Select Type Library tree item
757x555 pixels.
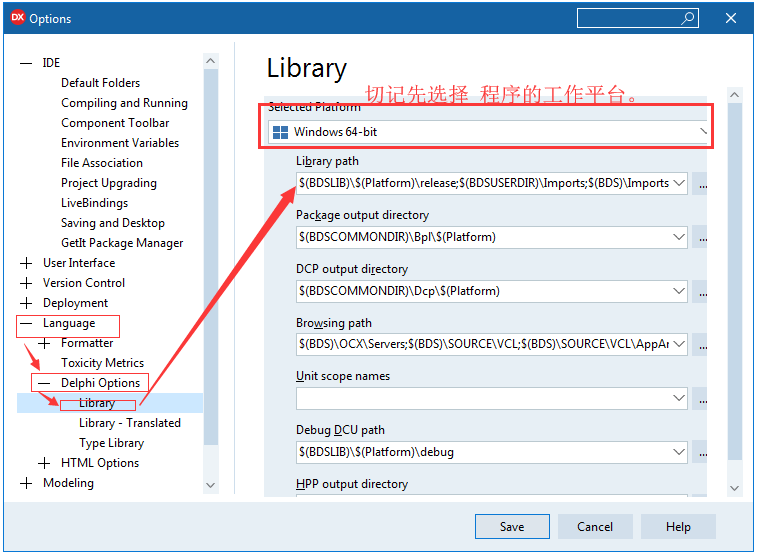[x=111, y=443]
